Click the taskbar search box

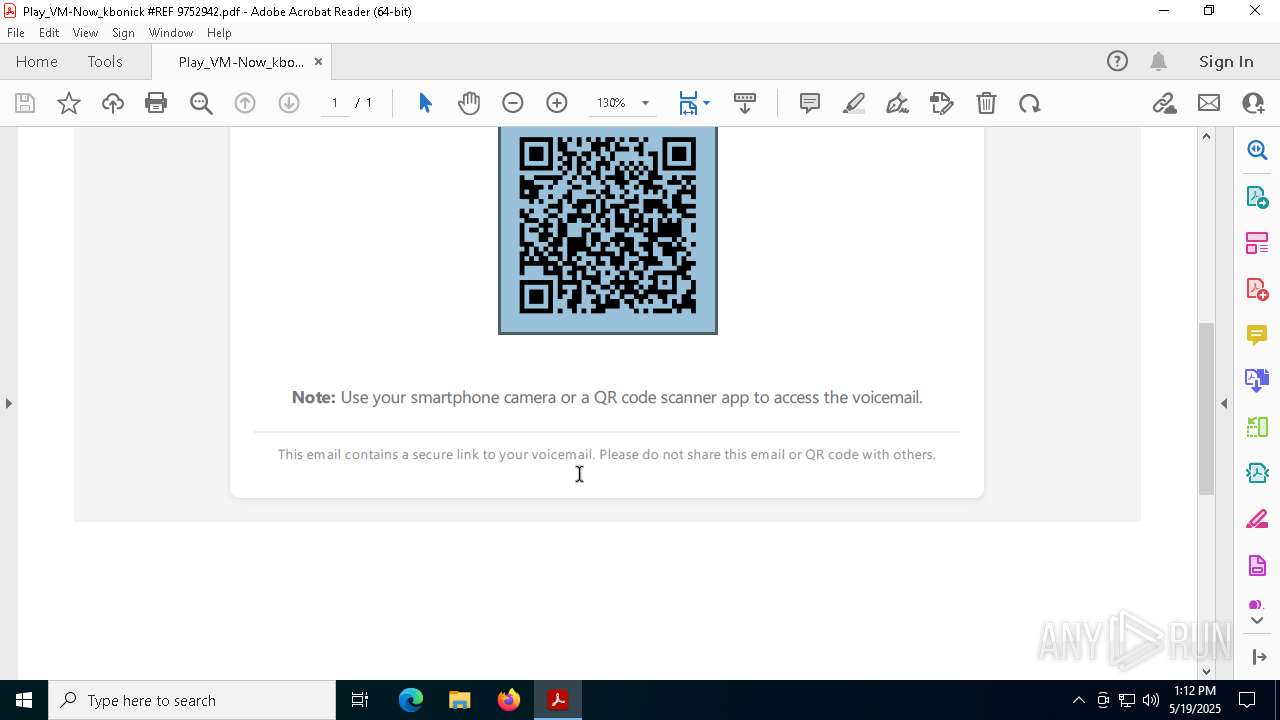[x=192, y=700]
